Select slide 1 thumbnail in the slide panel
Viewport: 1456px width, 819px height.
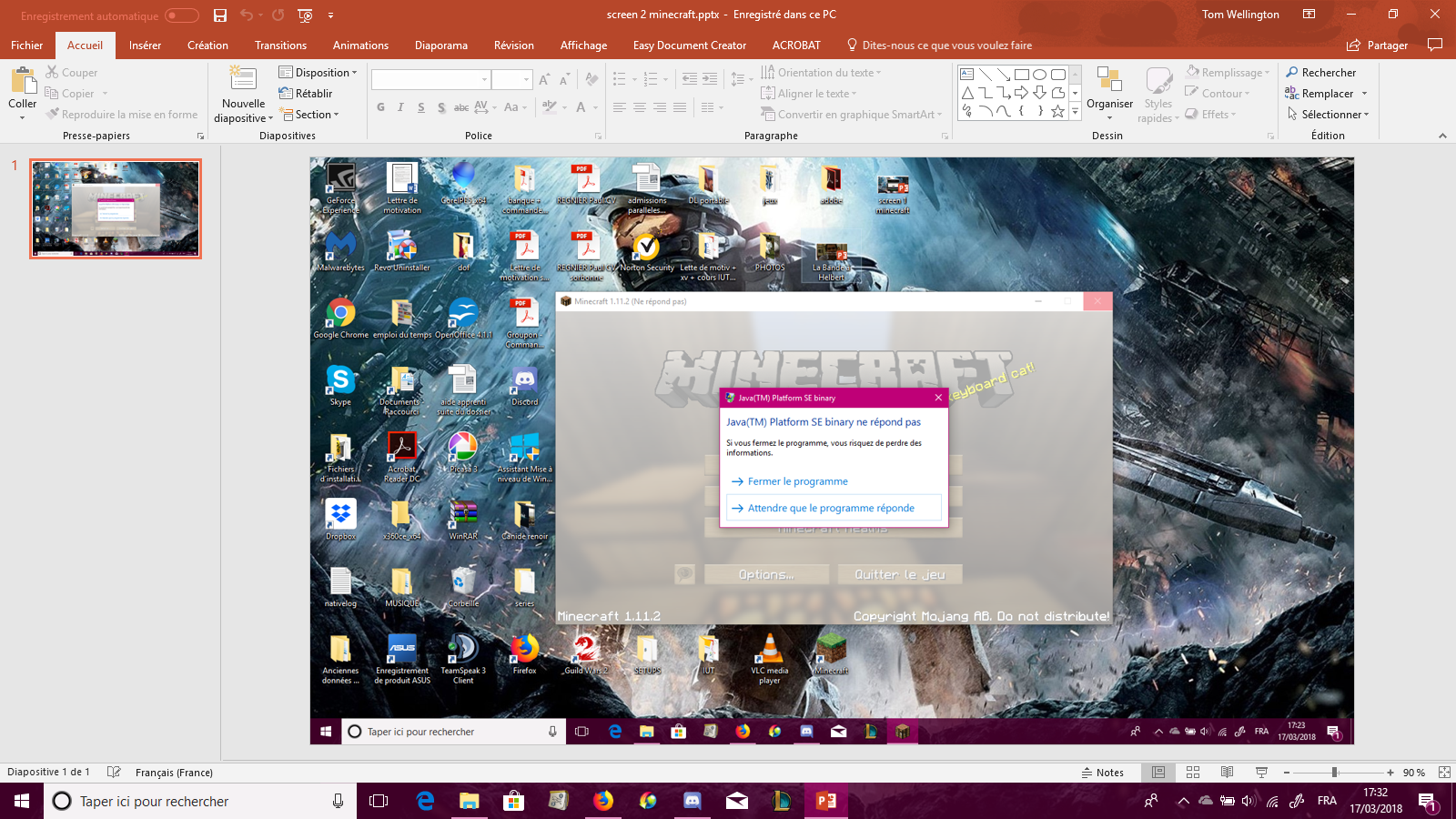[x=116, y=208]
